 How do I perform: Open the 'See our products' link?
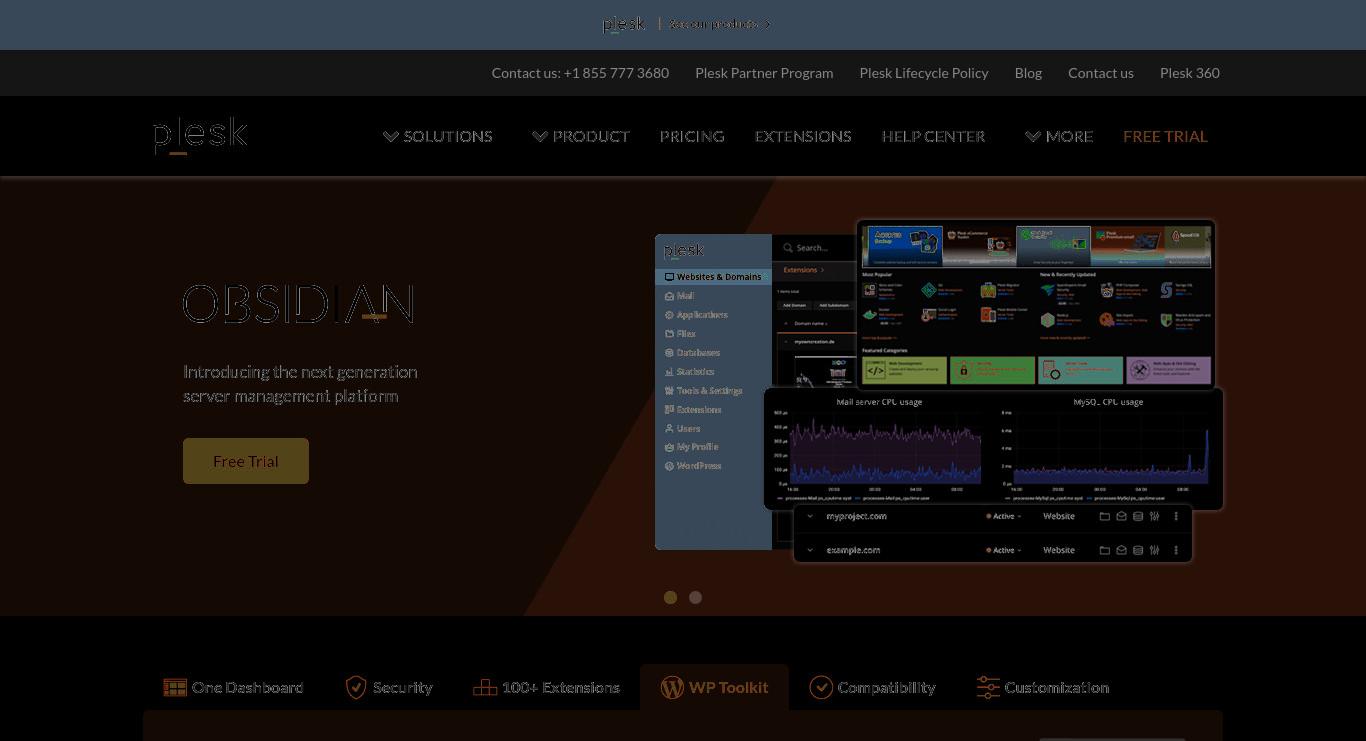pos(720,24)
